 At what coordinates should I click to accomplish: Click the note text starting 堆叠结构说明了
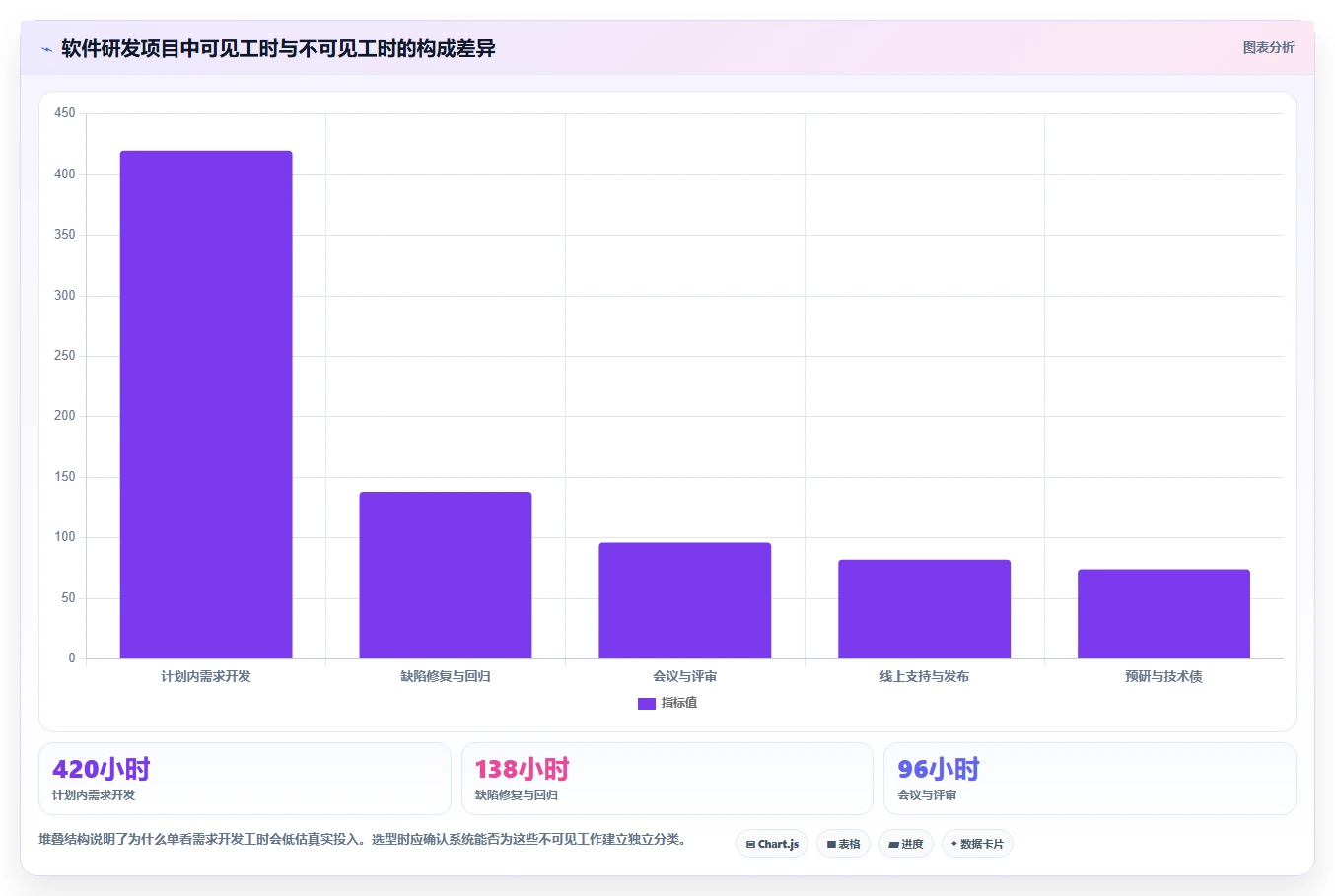coord(363,840)
